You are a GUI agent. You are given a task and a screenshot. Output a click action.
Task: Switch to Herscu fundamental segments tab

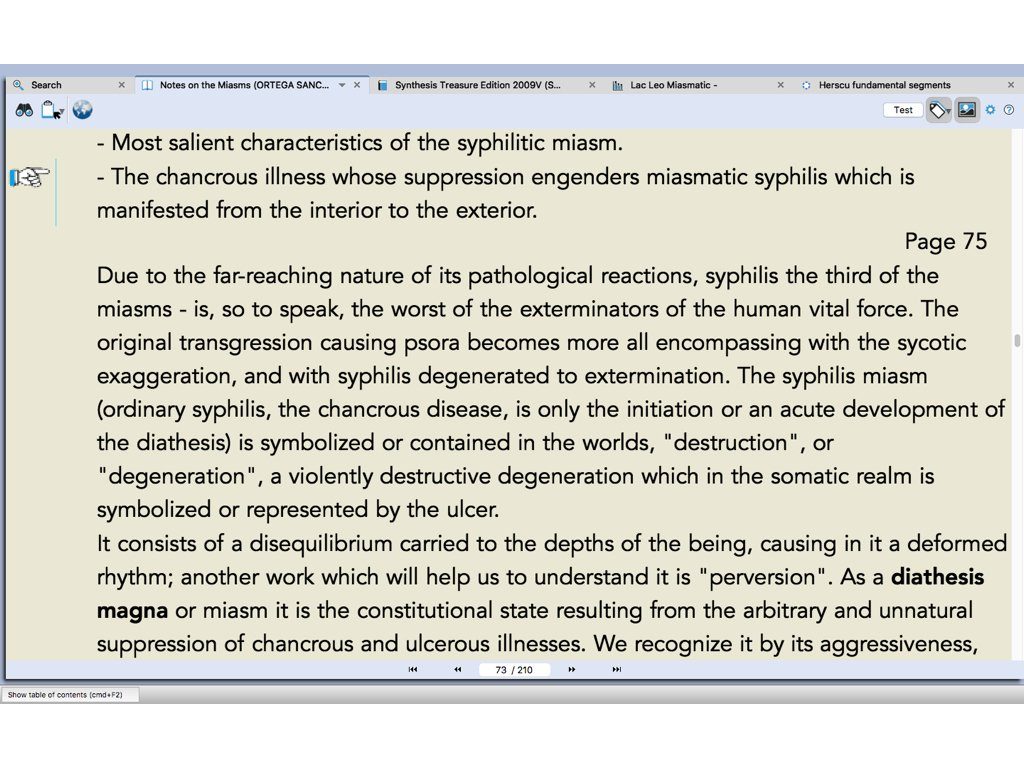[x=884, y=85]
